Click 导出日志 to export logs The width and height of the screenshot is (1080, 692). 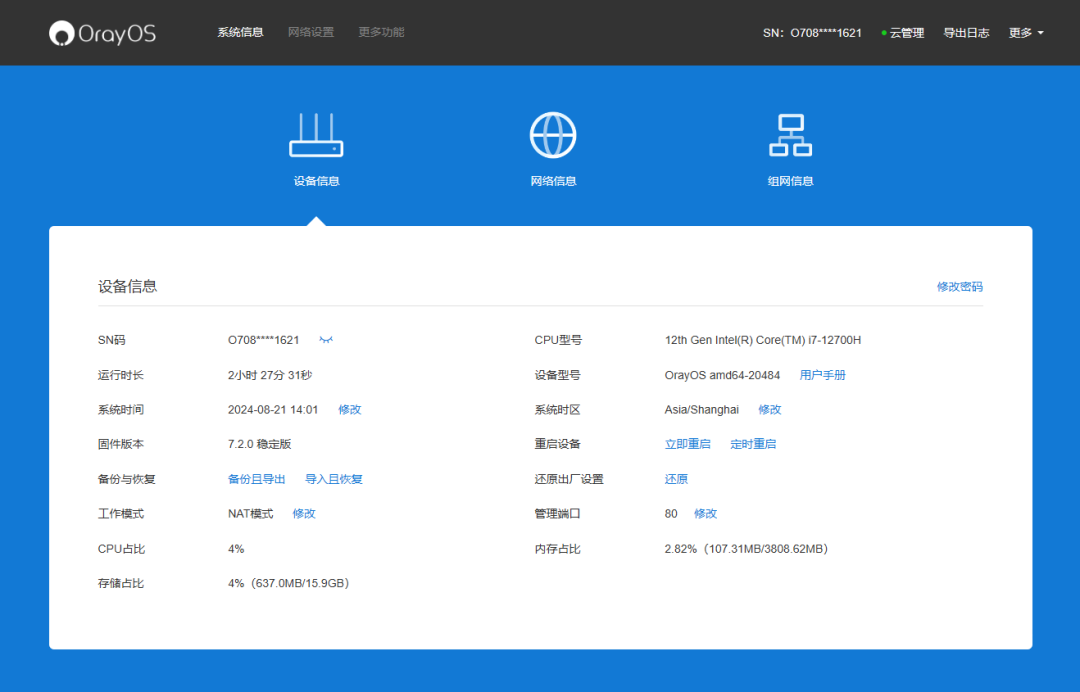[966, 32]
